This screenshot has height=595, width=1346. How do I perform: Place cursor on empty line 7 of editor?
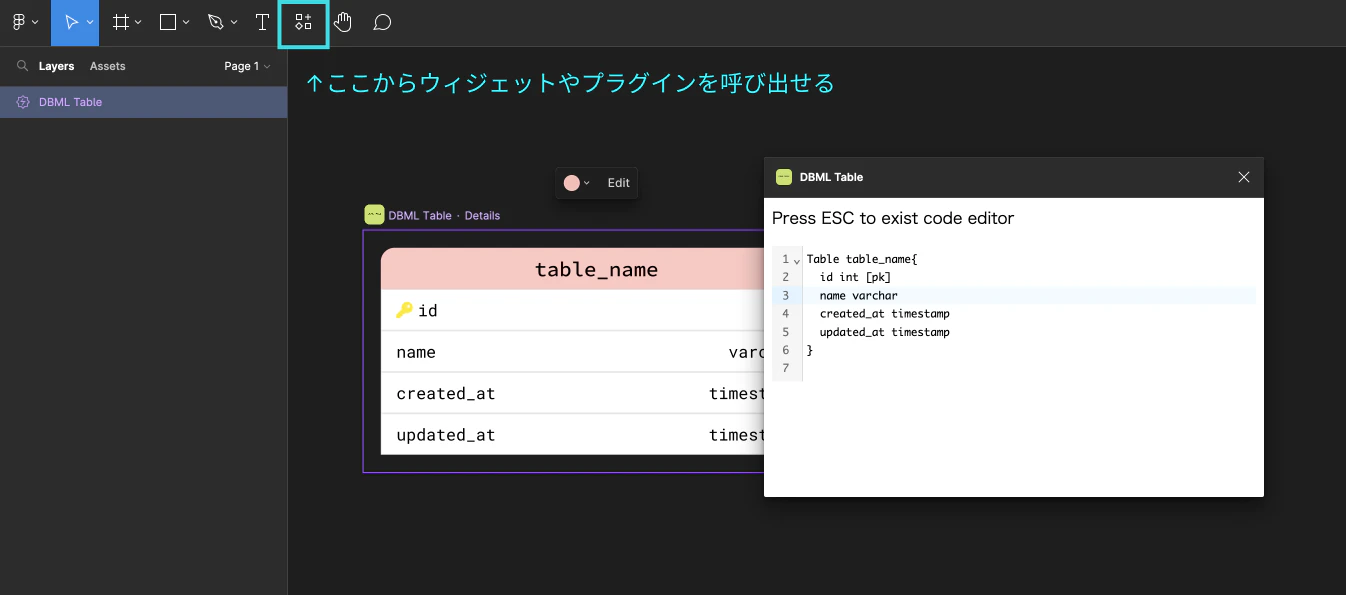tap(1030, 368)
